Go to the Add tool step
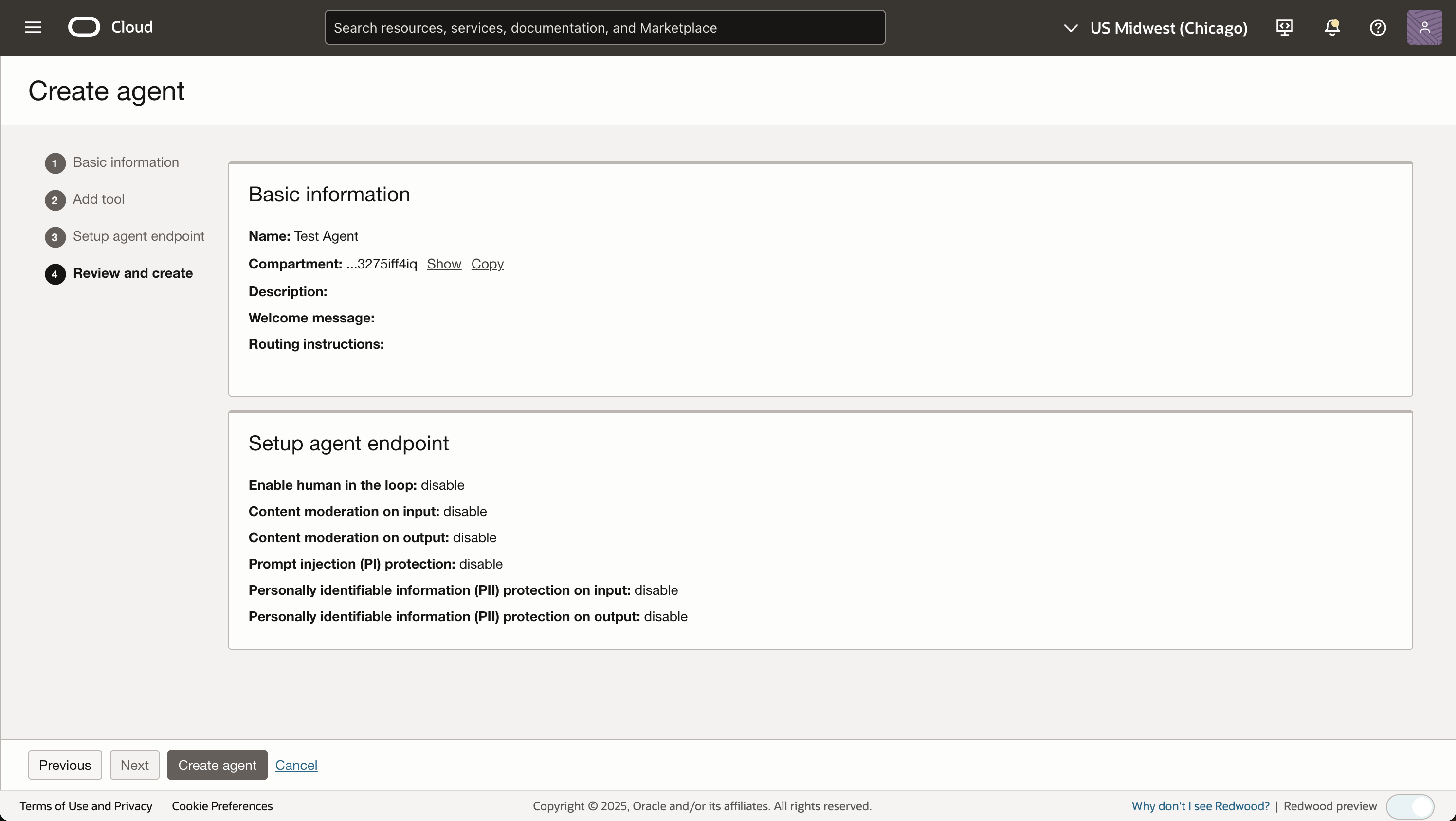The height and width of the screenshot is (821, 1456). tap(98, 199)
